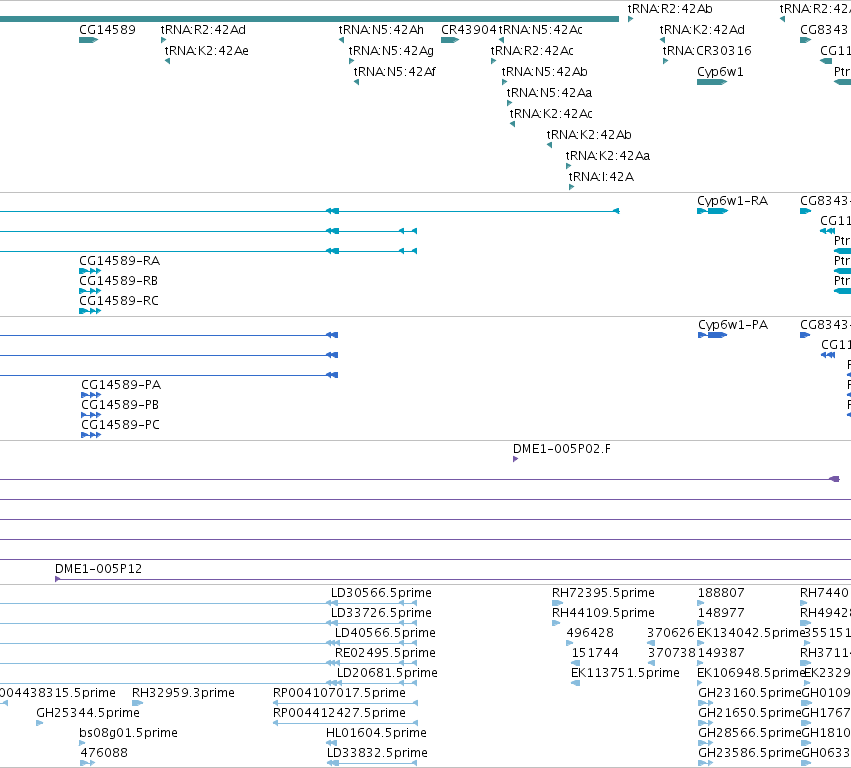Screen dimensions: 851x768
Task: Open the Cyp6w1 gene label
Action: tap(720, 72)
